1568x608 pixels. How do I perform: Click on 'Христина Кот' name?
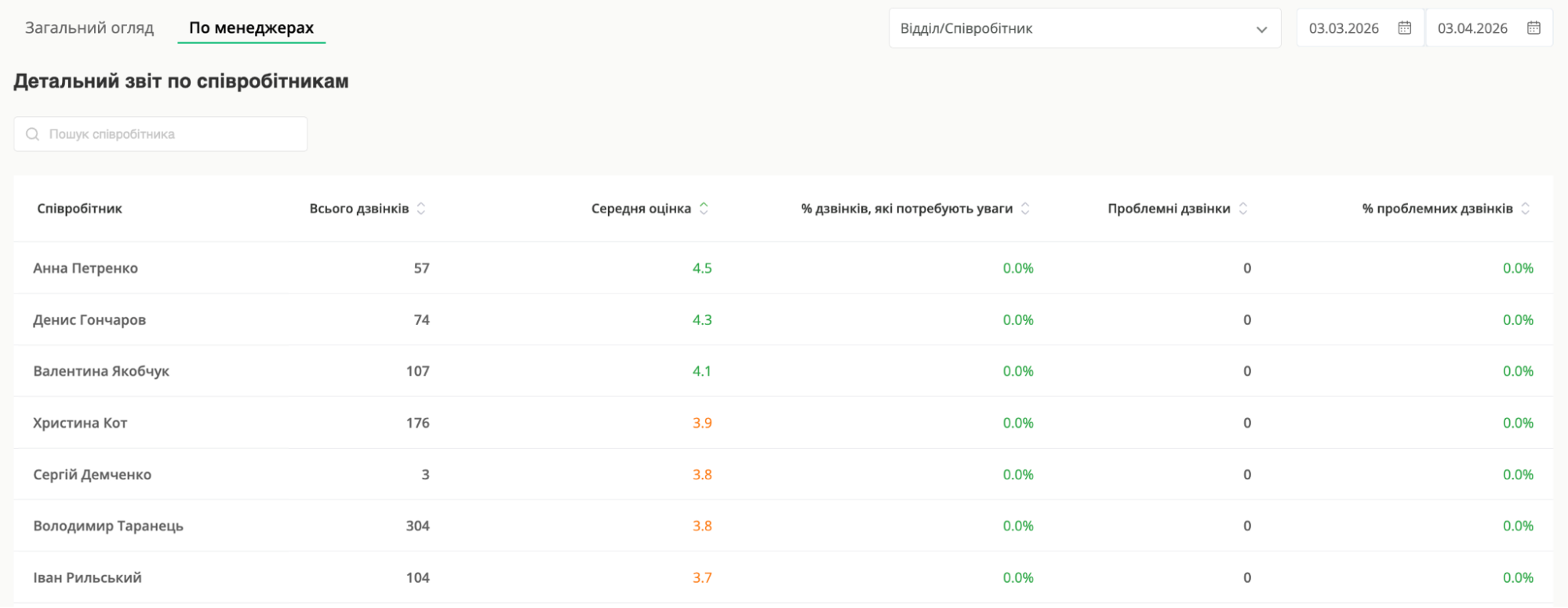[80, 423]
